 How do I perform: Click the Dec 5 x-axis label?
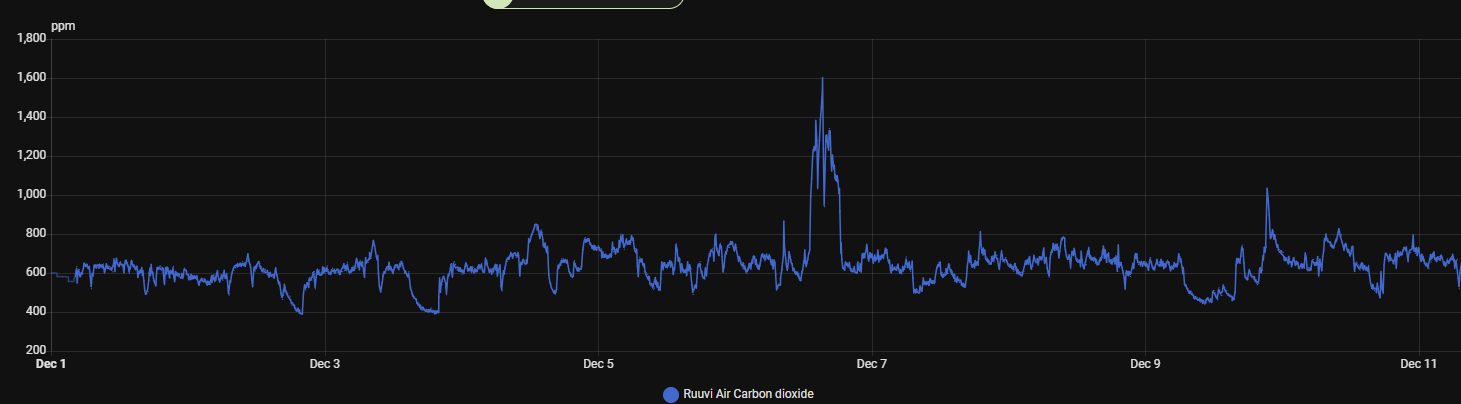[x=598, y=364]
